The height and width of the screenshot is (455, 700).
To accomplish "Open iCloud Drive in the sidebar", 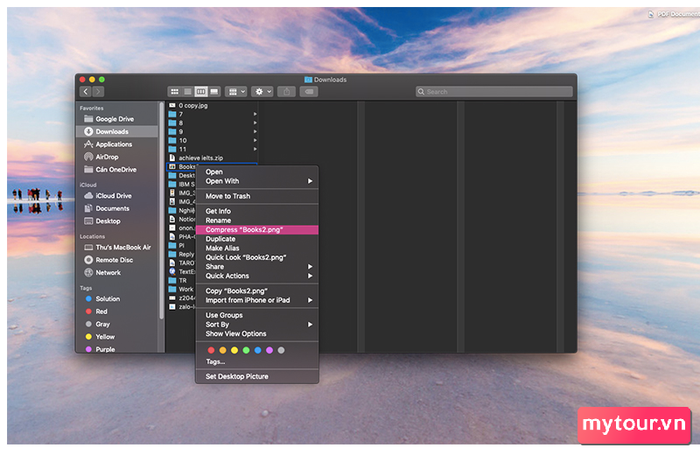I will tap(113, 196).
